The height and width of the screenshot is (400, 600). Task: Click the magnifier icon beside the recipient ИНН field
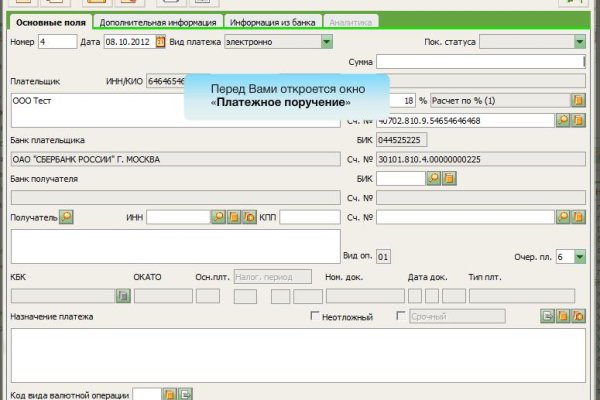click(x=217, y=216)
